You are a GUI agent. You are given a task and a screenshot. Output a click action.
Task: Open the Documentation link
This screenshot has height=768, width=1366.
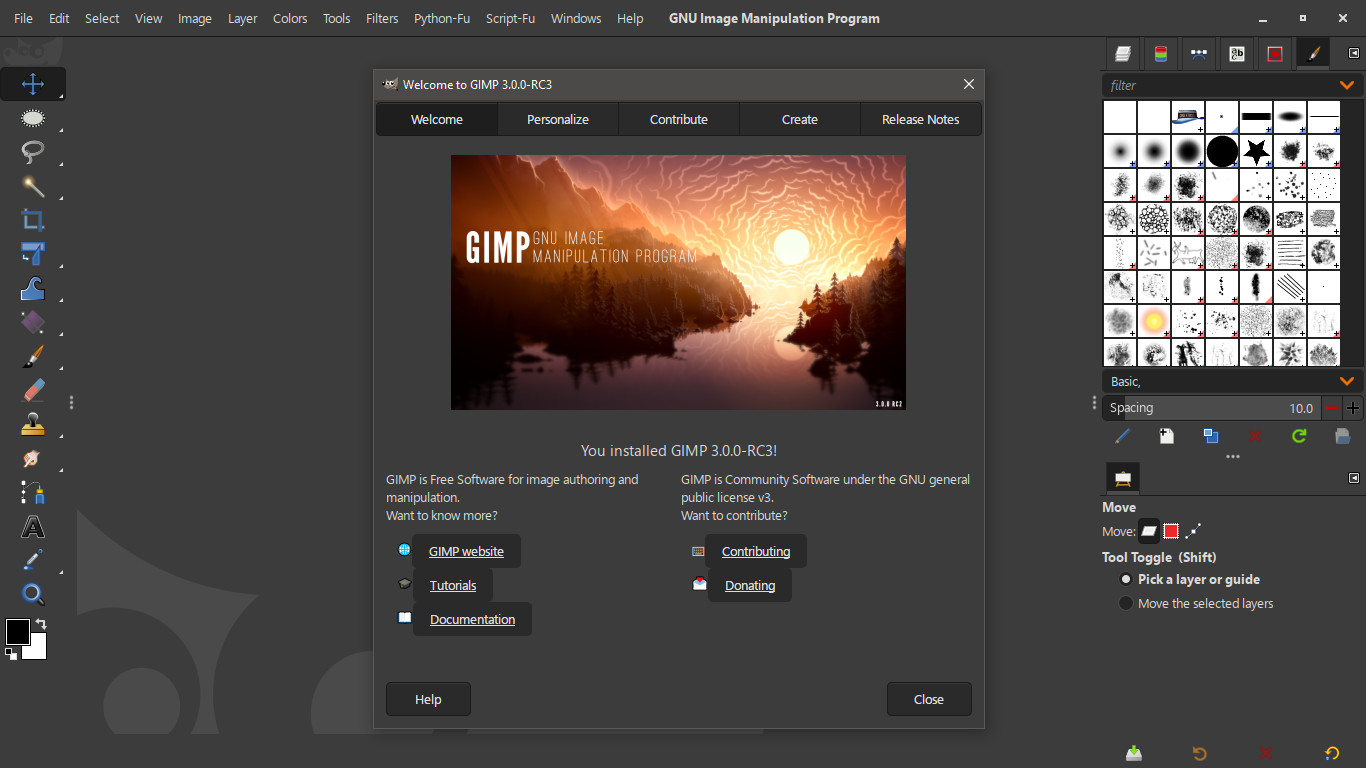pyautogui.click(x=472, y=619)
